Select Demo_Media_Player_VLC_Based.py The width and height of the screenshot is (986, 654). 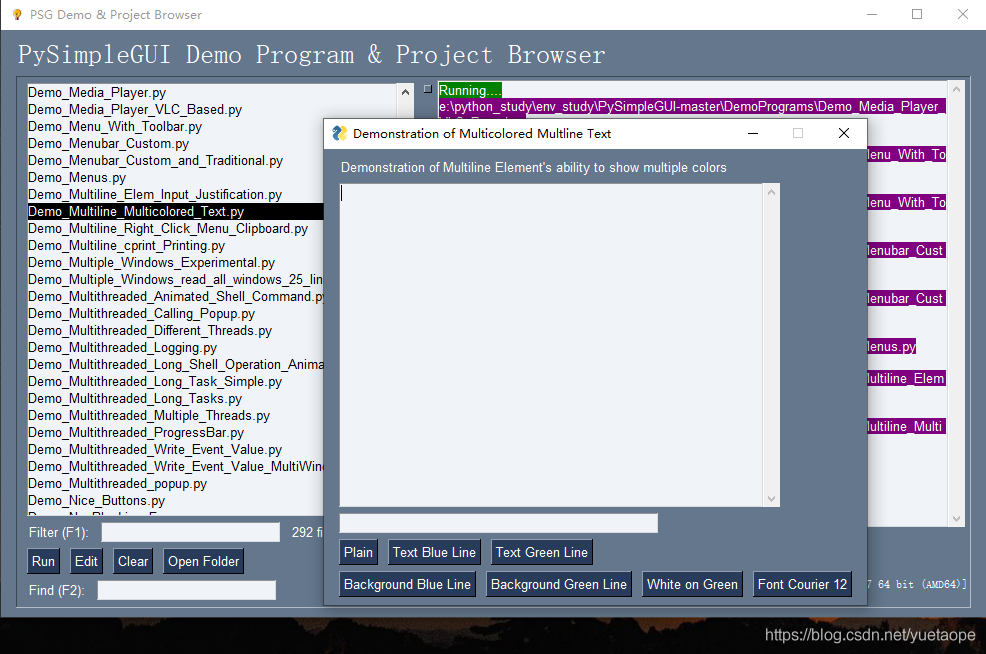(135, 109)
